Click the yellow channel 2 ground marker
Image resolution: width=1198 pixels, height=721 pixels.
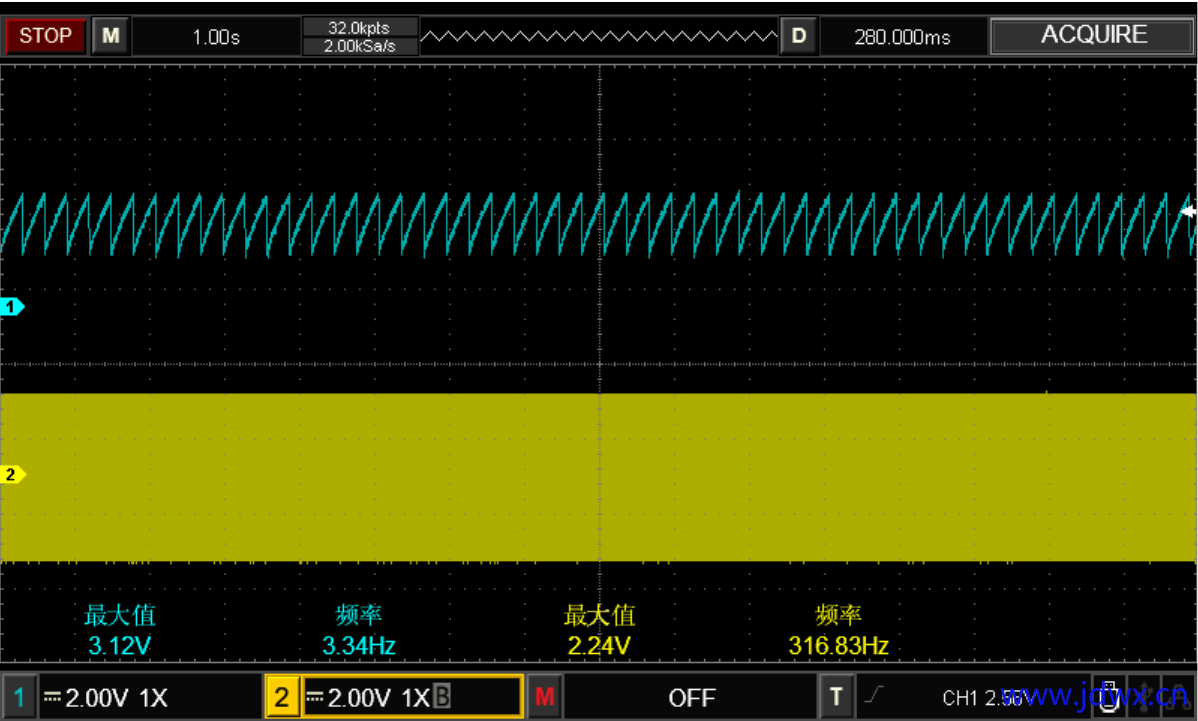(12, 475)
